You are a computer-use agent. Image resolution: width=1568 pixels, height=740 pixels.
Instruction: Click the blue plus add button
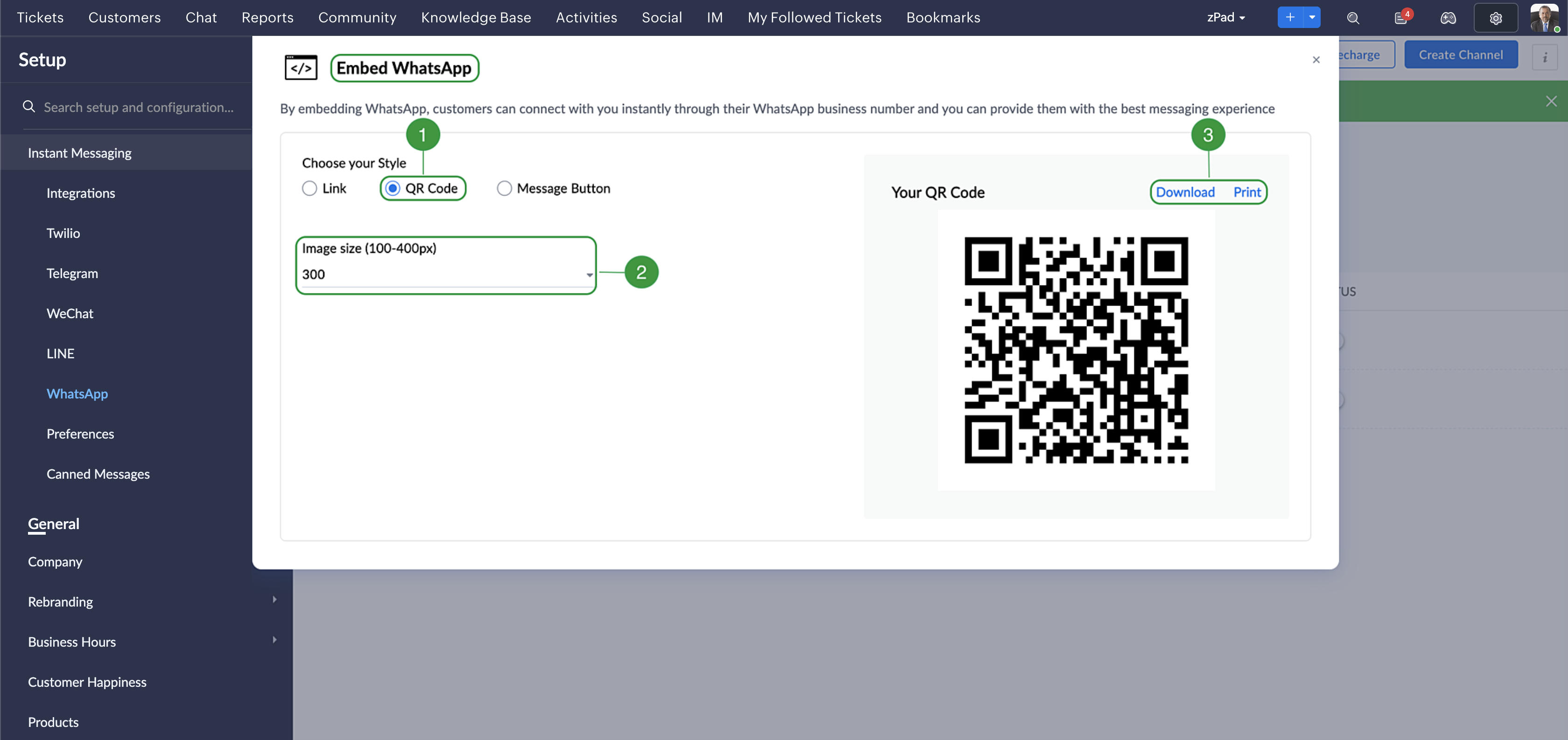coord(1289,18)
